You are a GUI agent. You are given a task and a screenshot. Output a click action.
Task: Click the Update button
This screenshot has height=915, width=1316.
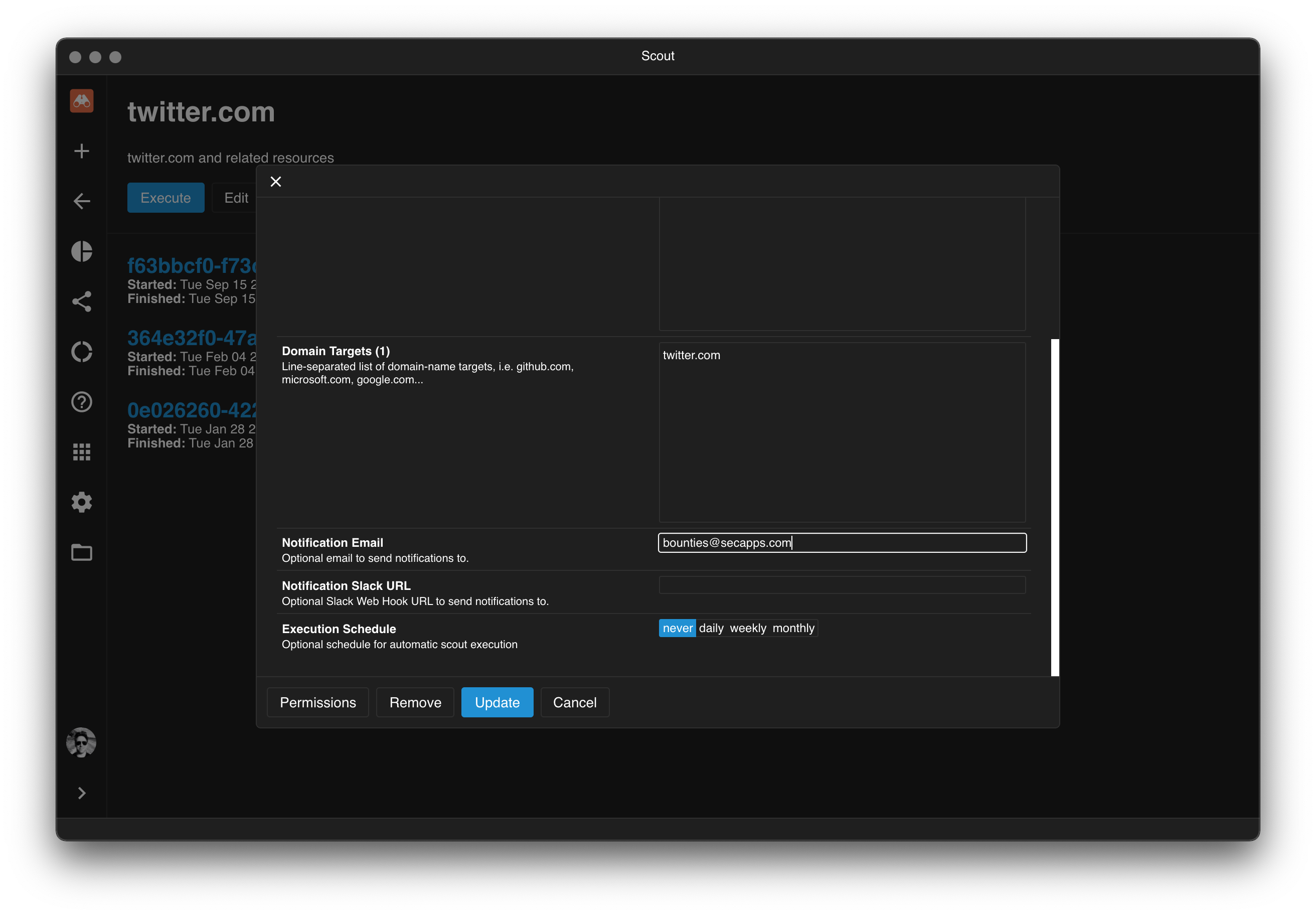coord(497,702)
